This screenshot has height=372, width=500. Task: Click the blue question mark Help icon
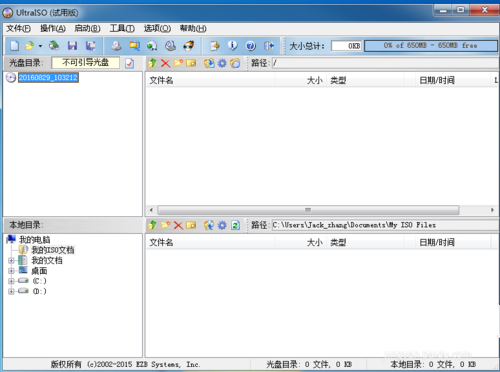[251, 45]
